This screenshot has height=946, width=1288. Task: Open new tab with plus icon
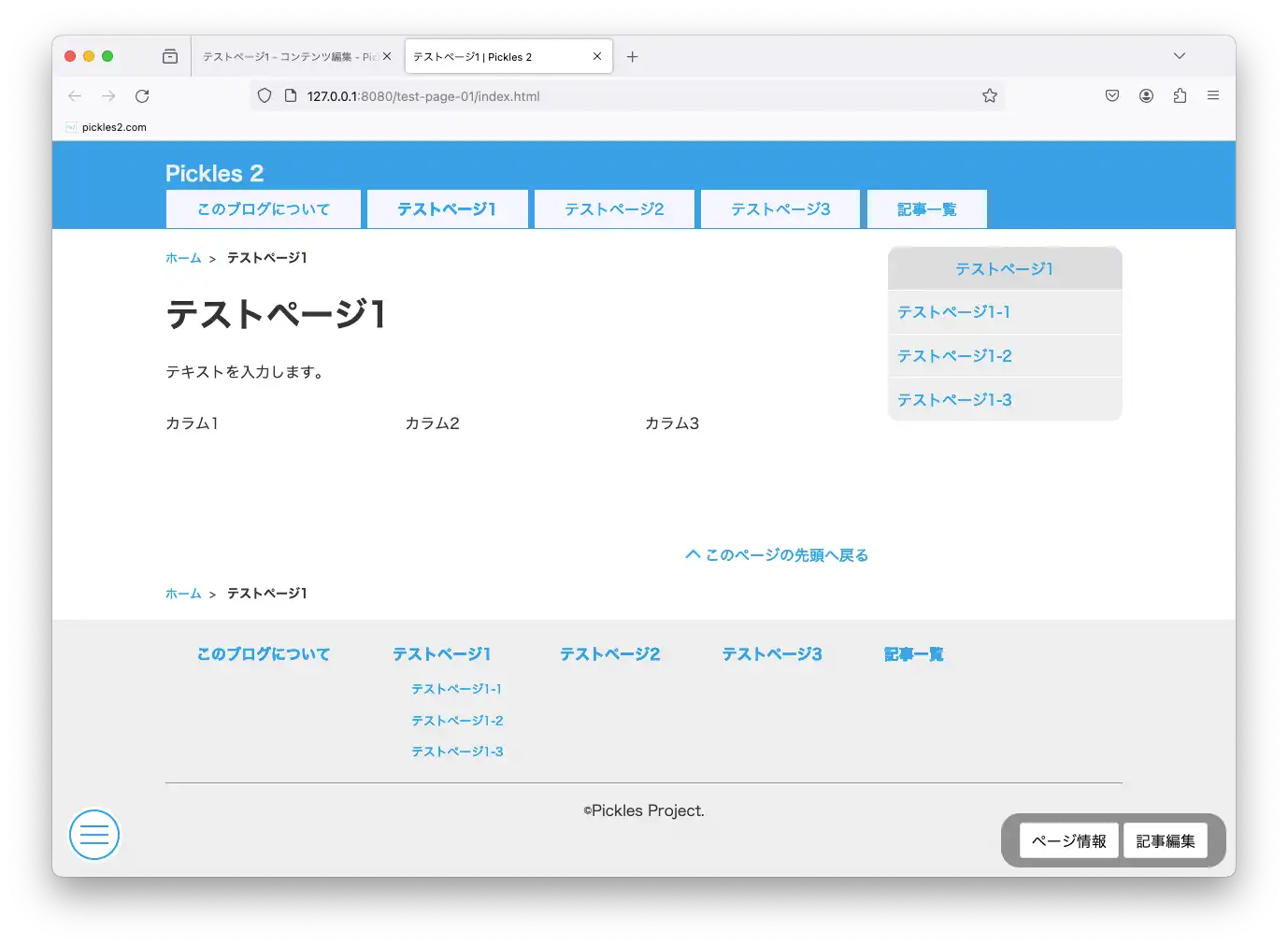[633, 57]
